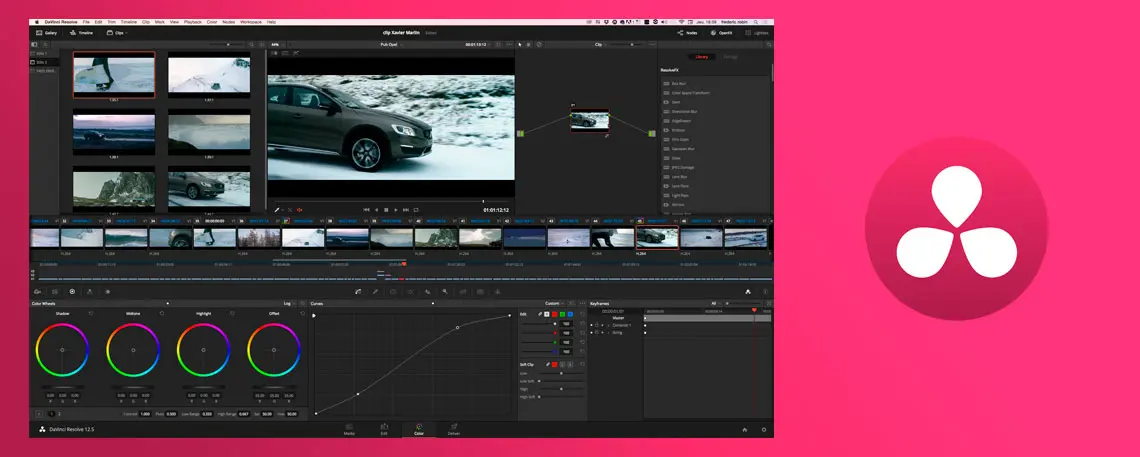Select the Color Match palette icon

pyautogui.click(x=55, y=291)
